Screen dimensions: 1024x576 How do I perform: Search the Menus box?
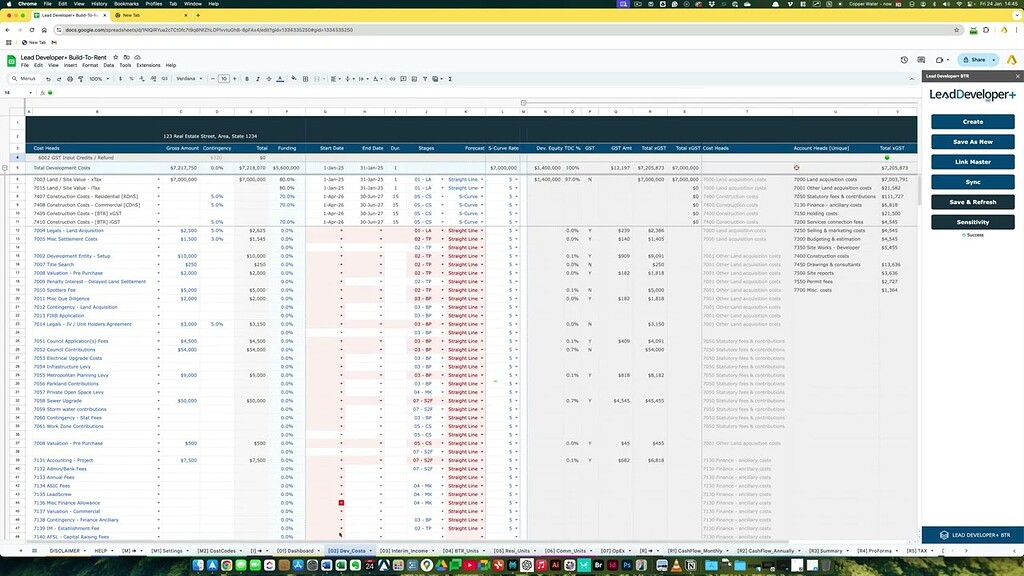click(24, 79)
